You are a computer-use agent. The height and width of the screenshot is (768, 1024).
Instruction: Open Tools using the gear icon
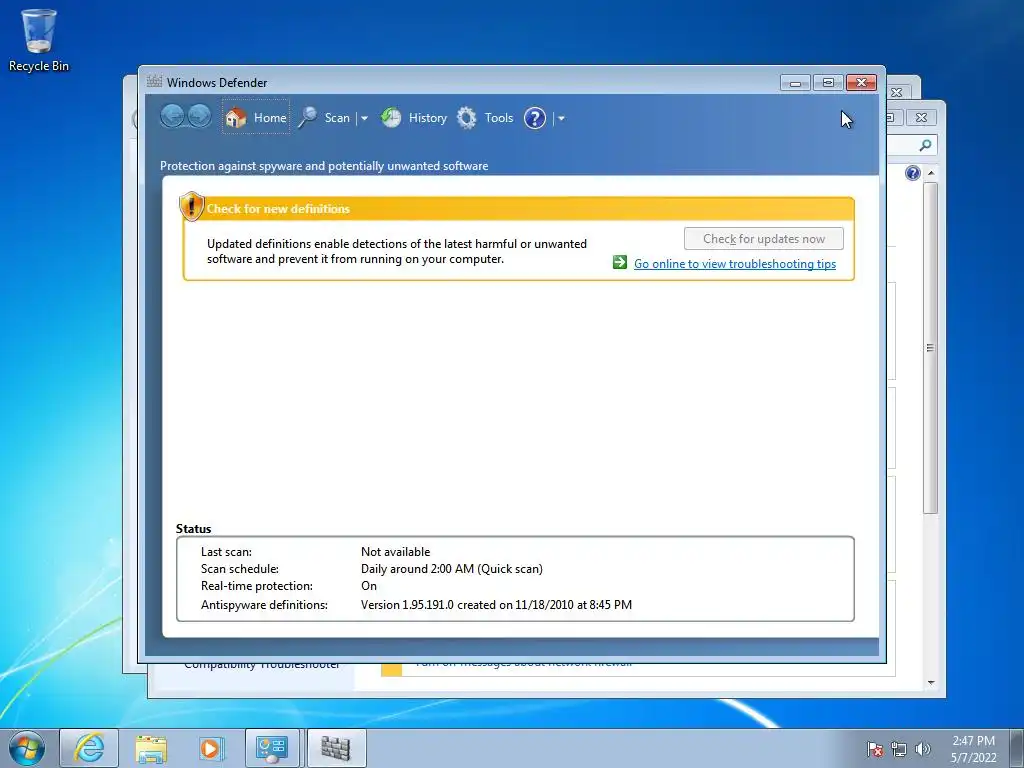(466, 118)
